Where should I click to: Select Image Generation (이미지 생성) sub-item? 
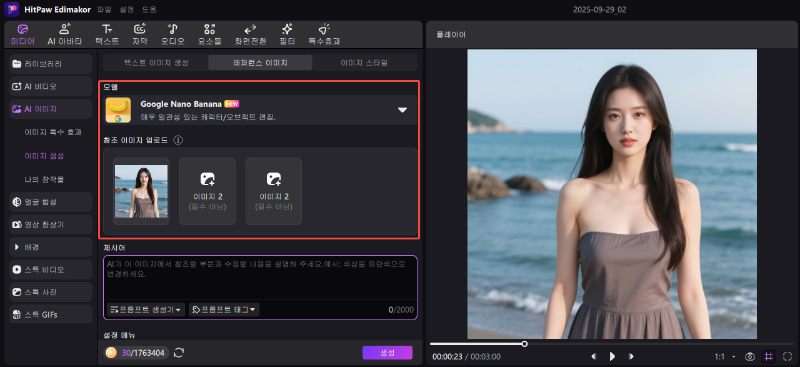44,155
